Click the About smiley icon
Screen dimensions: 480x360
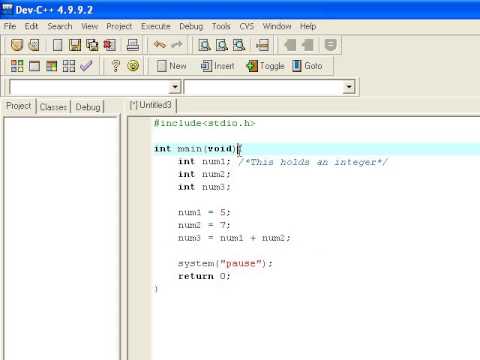(x=133, y=65)
